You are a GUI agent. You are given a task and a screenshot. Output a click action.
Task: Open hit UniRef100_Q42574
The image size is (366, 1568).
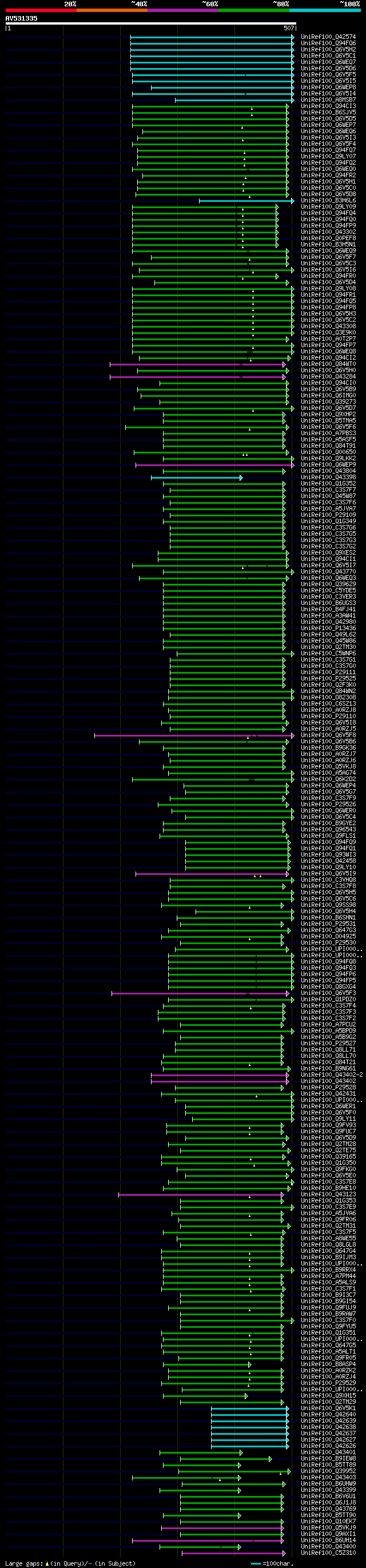click(x=328, y=37)
